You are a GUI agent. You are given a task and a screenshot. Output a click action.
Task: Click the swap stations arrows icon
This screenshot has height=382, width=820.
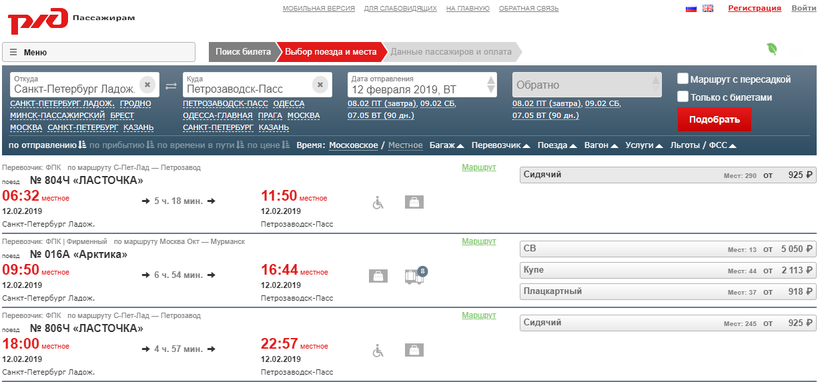[171, 86]
